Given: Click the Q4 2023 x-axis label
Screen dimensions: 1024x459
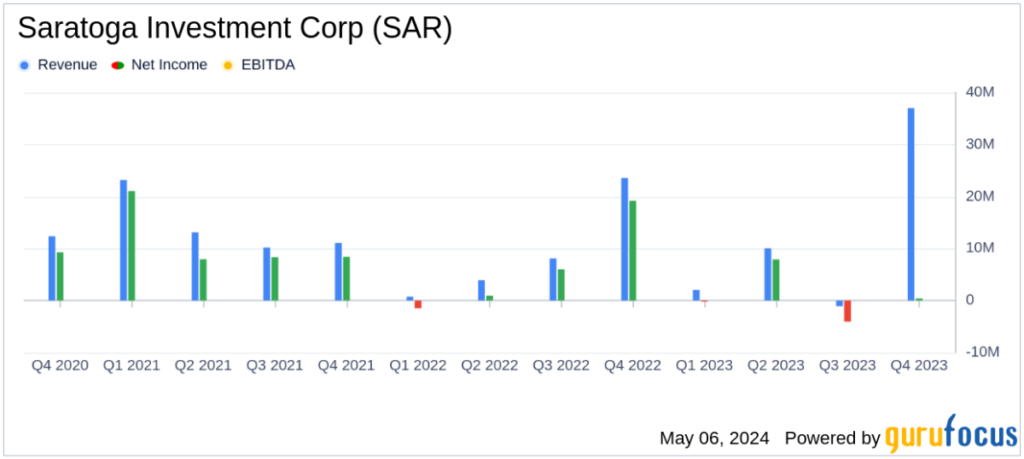Looking at the screenshot, I should [x=918, y=366].
